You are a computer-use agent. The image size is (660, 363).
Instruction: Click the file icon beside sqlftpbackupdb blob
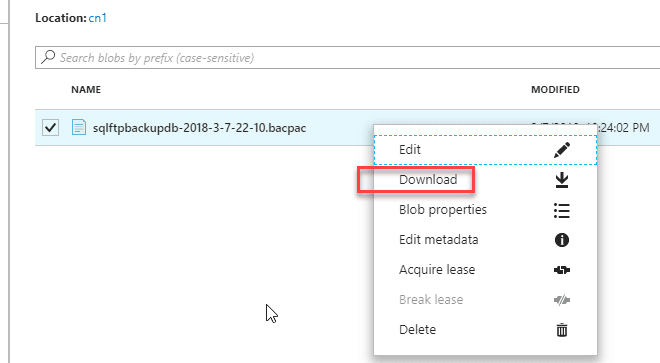79,127
